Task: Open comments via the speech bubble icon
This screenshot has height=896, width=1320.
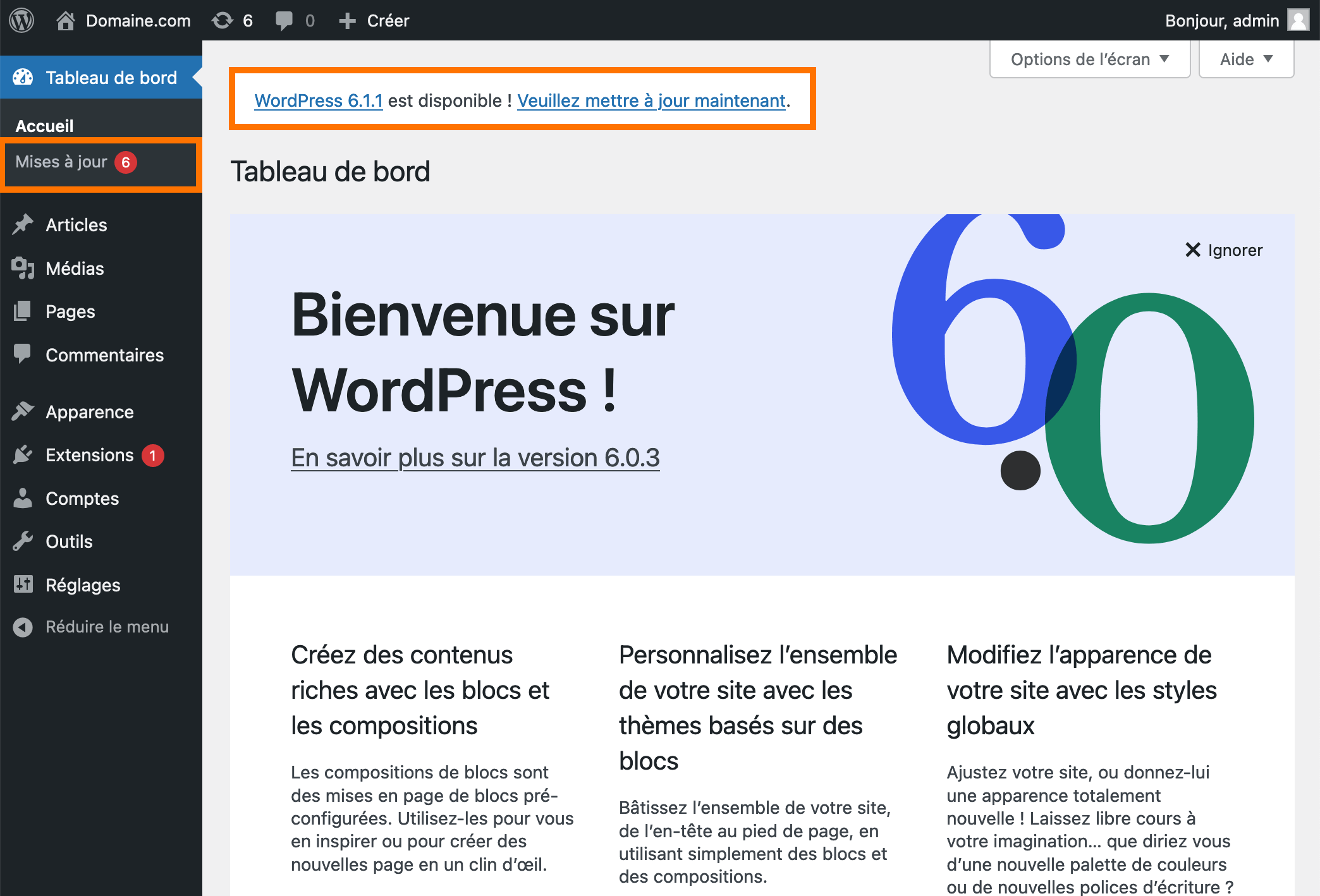Action: [286, 20]
